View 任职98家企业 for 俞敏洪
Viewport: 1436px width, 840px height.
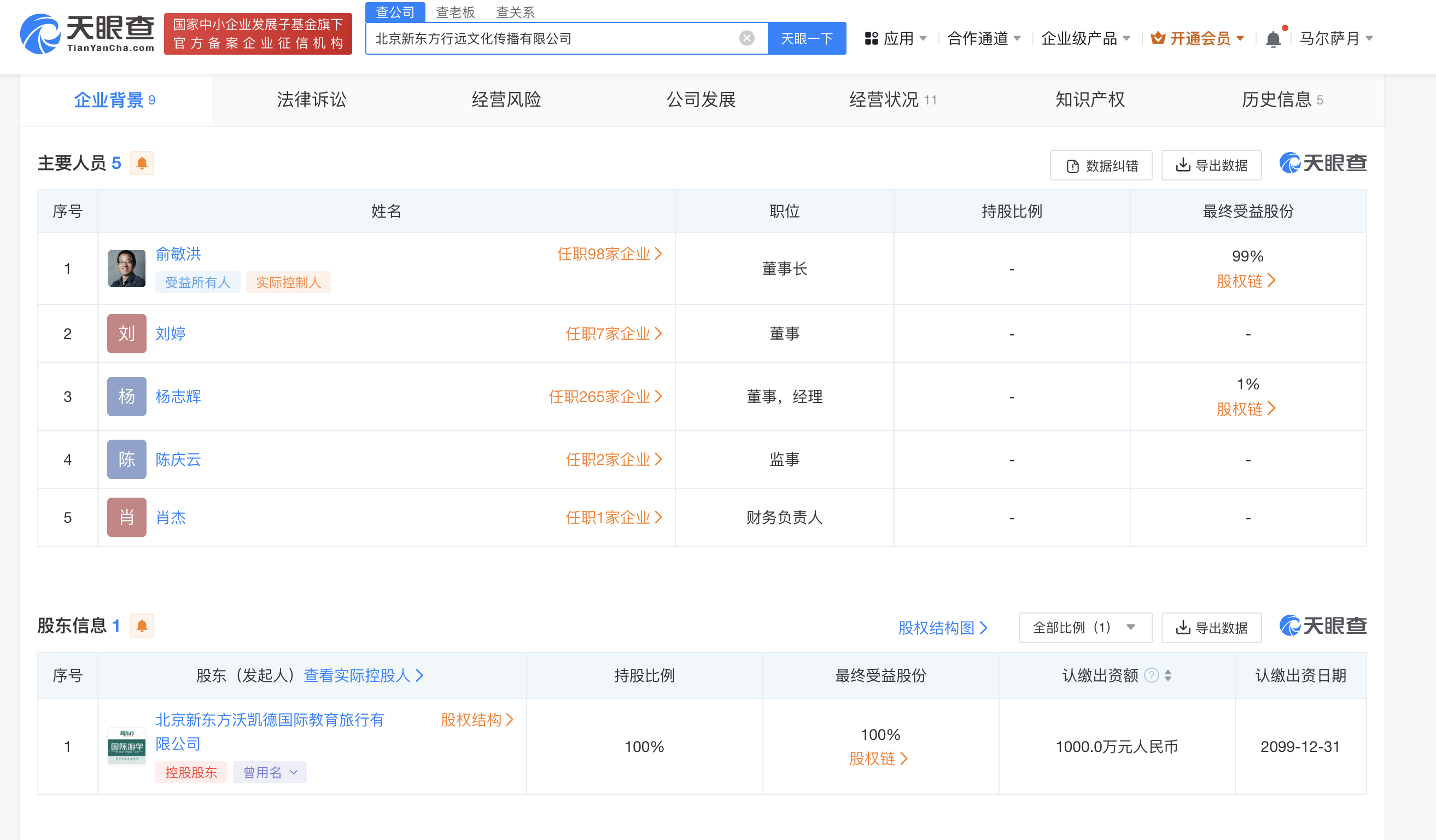[x=609, y=254]
